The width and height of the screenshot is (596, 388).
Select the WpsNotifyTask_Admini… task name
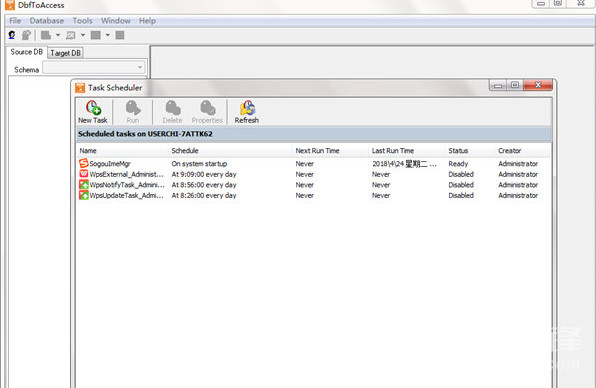[127, 185]
